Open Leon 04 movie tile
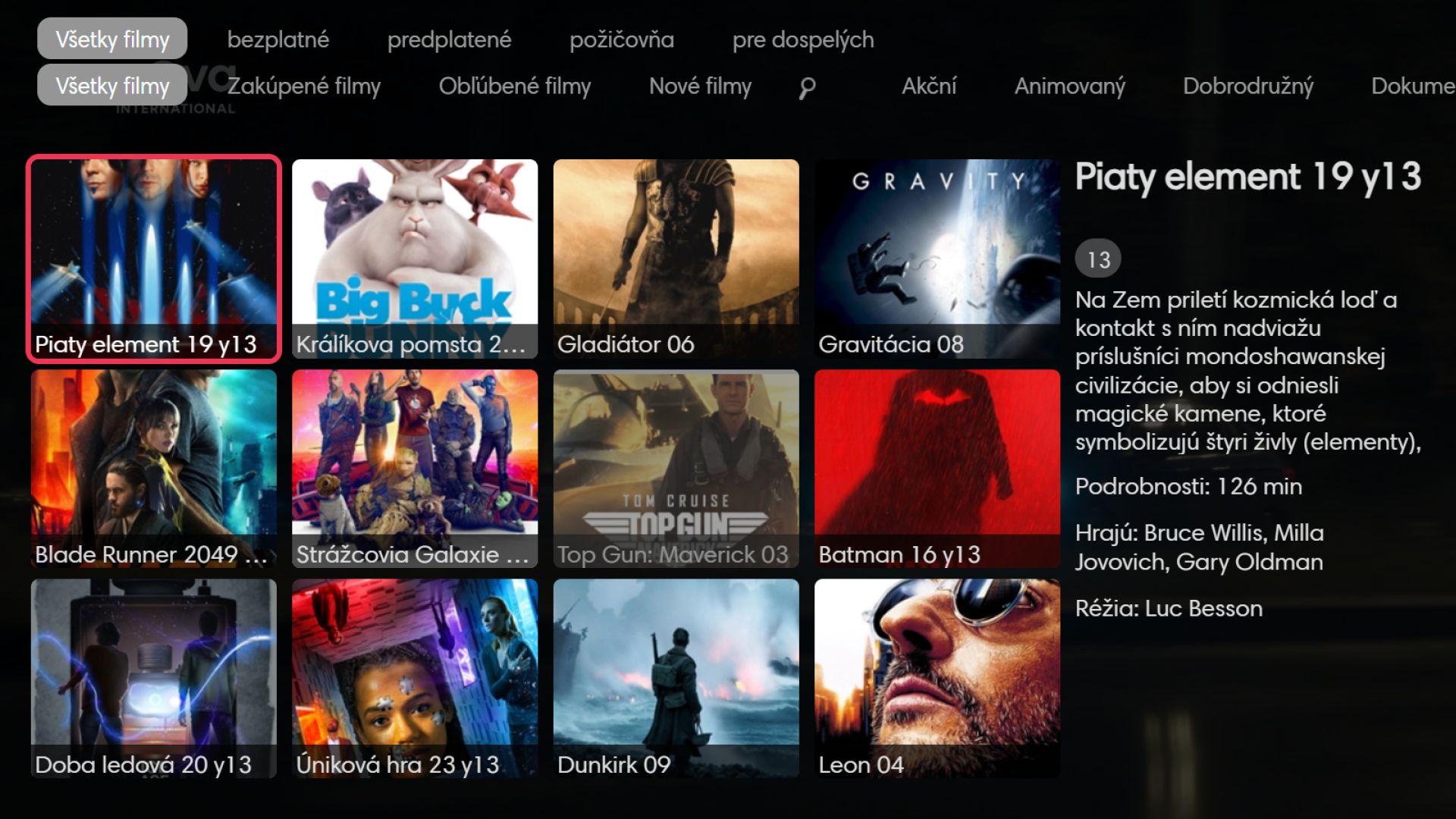 pyautogui.click(x=937, y=679)
